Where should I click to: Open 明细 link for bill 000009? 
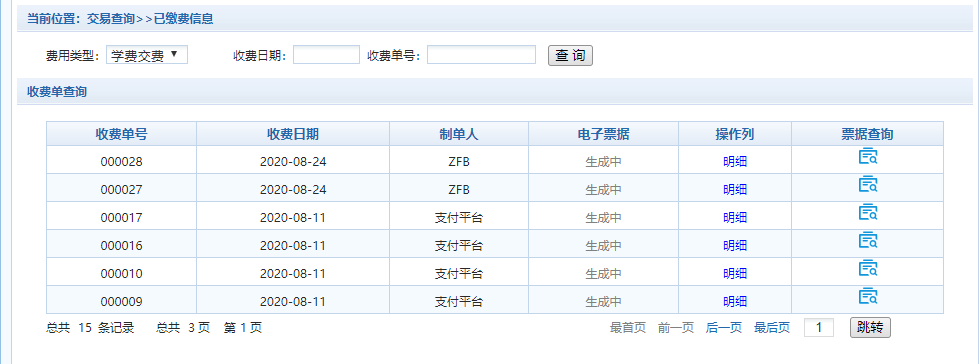[x=735, y=302]
